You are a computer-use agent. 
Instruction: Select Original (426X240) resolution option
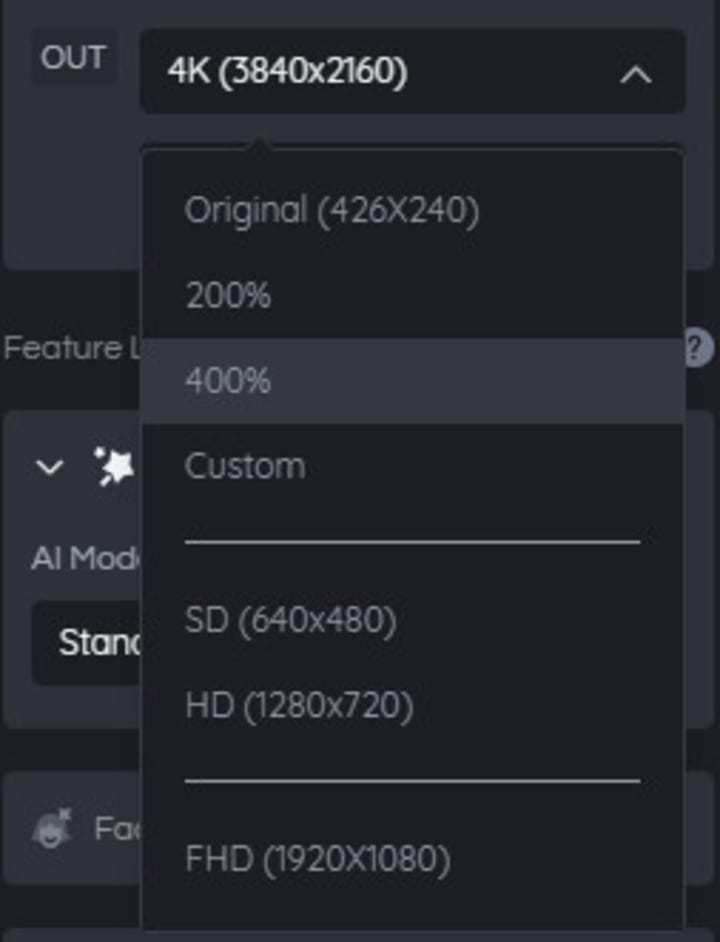[x=332, y=211]
